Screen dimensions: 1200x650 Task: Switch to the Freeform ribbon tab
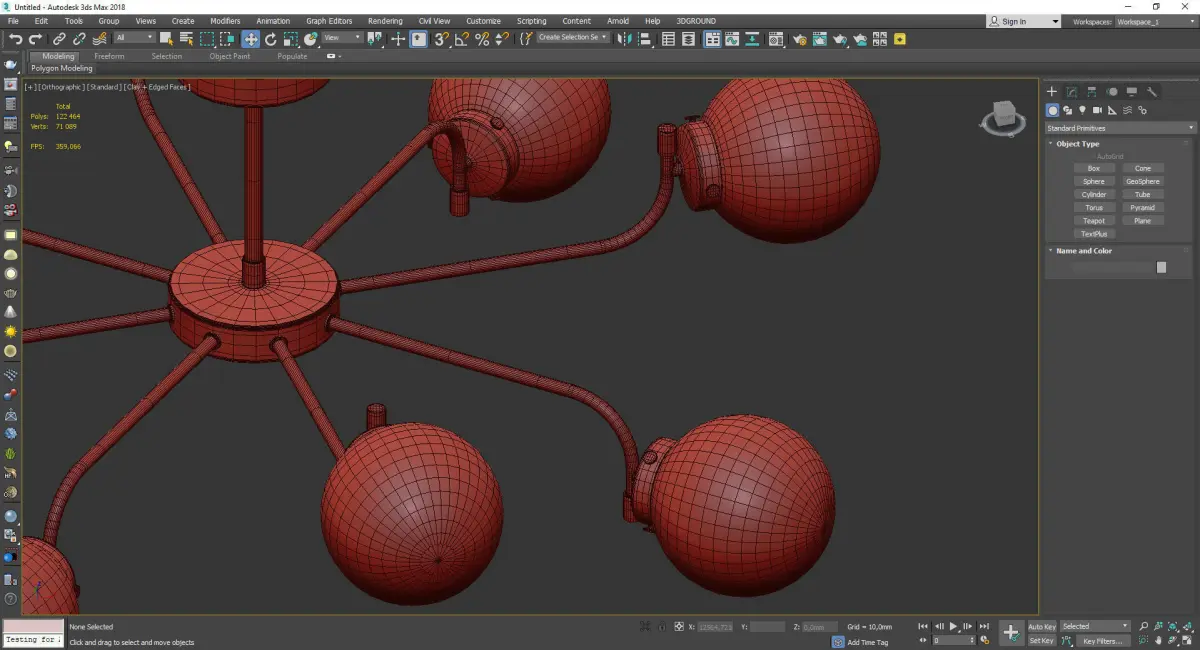coord(109,56)
